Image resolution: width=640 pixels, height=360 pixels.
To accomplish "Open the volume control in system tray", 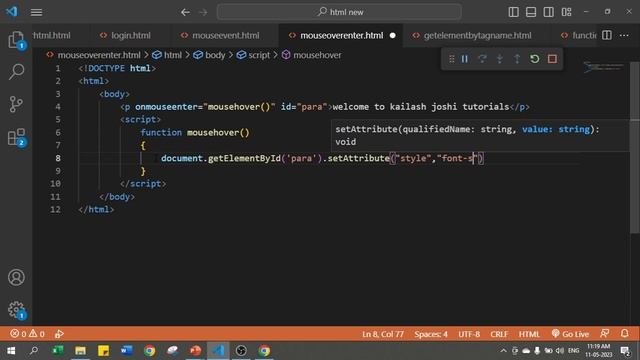I will coord(560,351).
